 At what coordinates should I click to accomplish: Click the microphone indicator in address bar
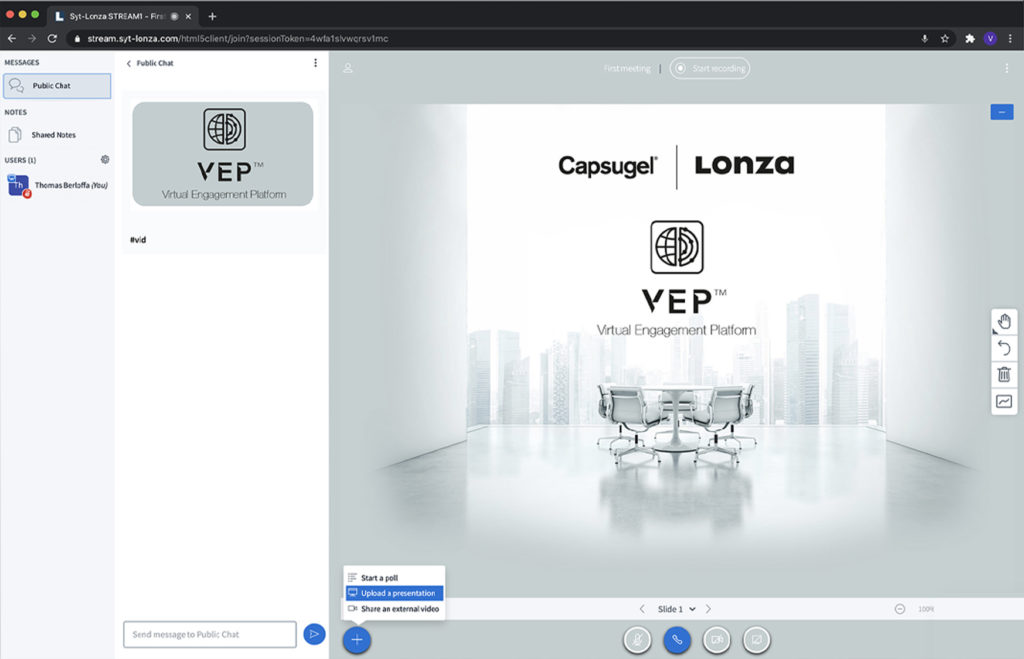(x=924, y=39)
